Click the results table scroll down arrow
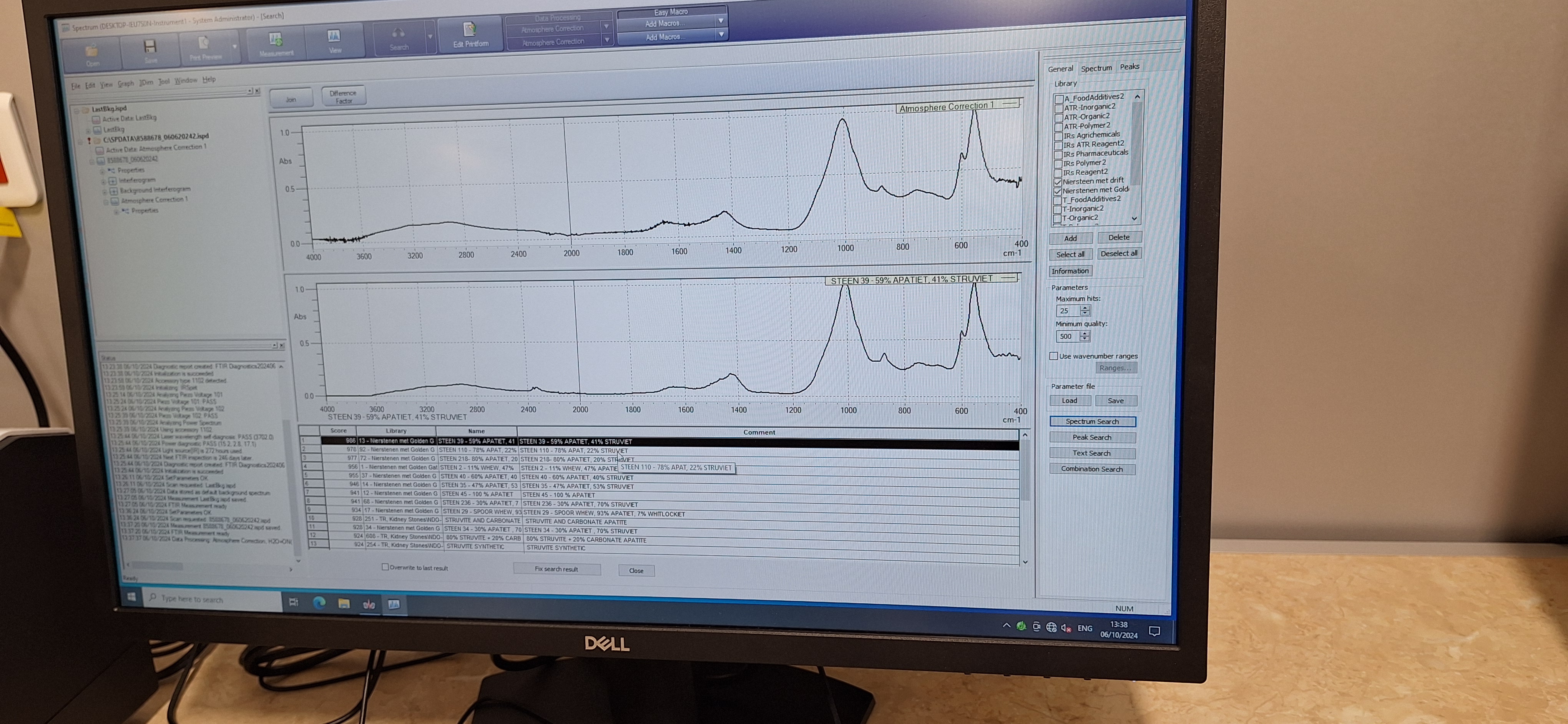Image resolution: width=1568 pixels, height=724 pixels. tap(1025, 561)
